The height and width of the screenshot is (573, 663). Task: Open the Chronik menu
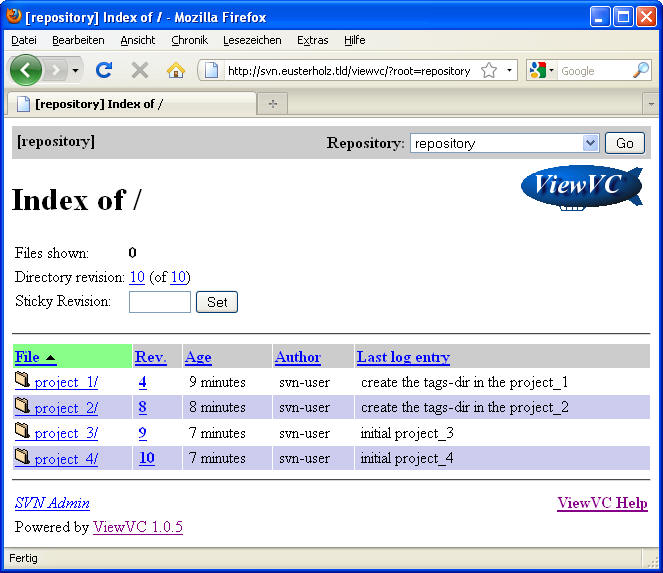coord(189,40)
